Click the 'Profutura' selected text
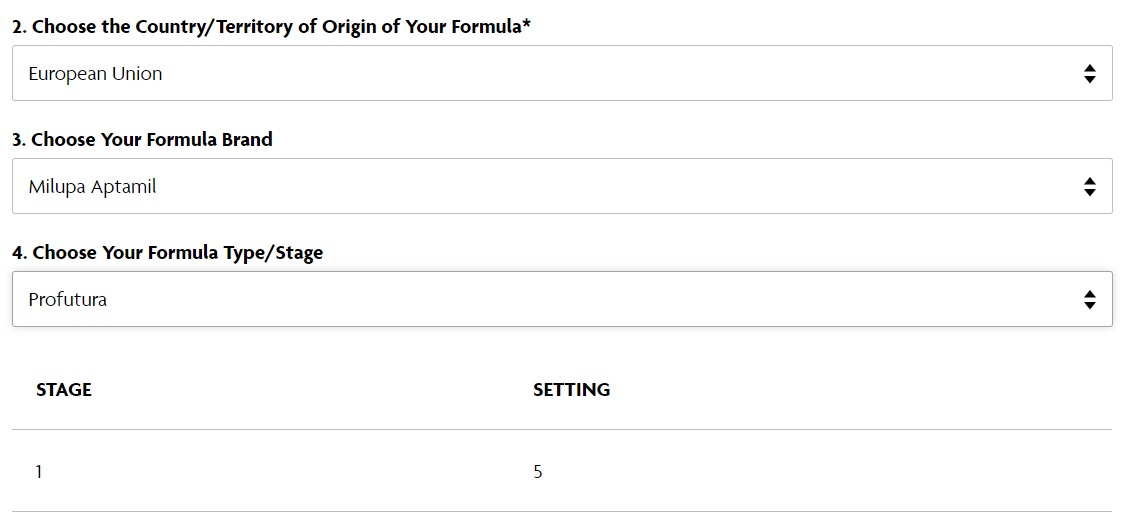The image size is (1135, 523). tap(68, 299)
